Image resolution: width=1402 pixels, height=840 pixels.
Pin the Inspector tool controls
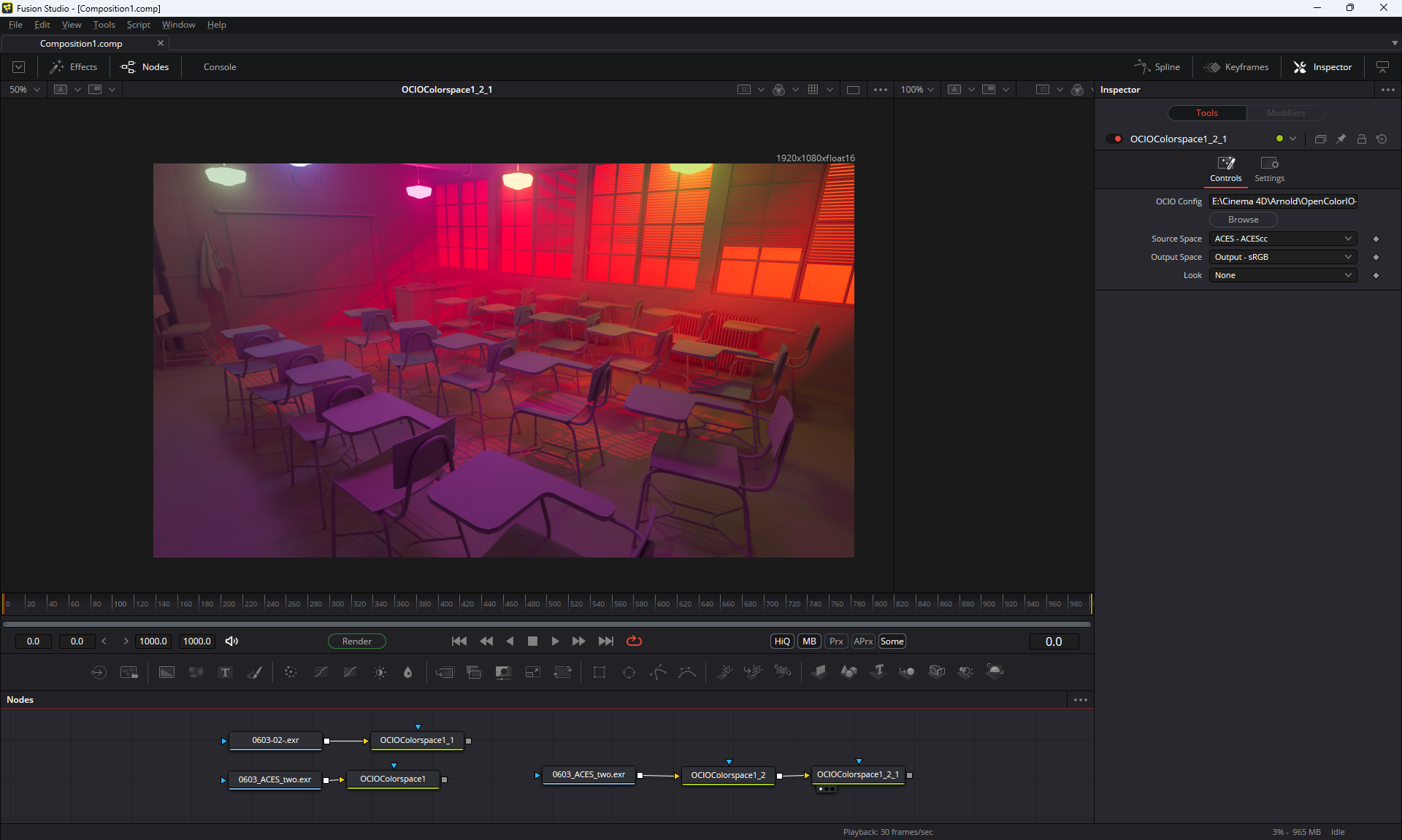(1341, 139)
